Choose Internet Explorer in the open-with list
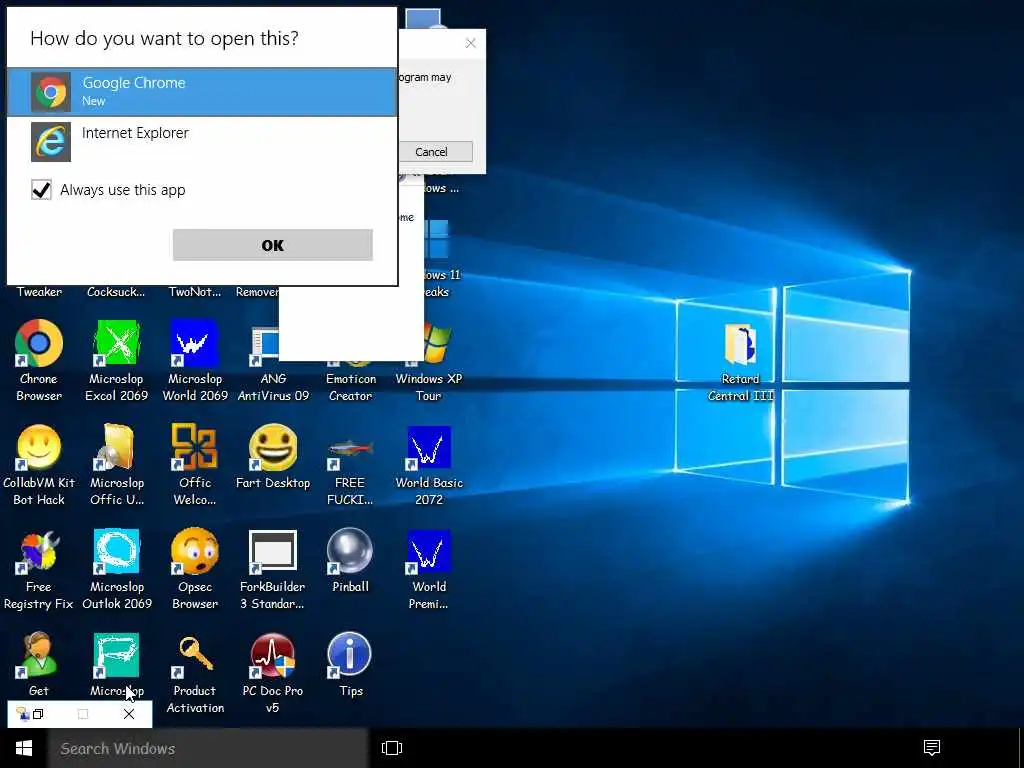Image resolution: width=1024 pixels, height=768 pixels. click(202, 141)
